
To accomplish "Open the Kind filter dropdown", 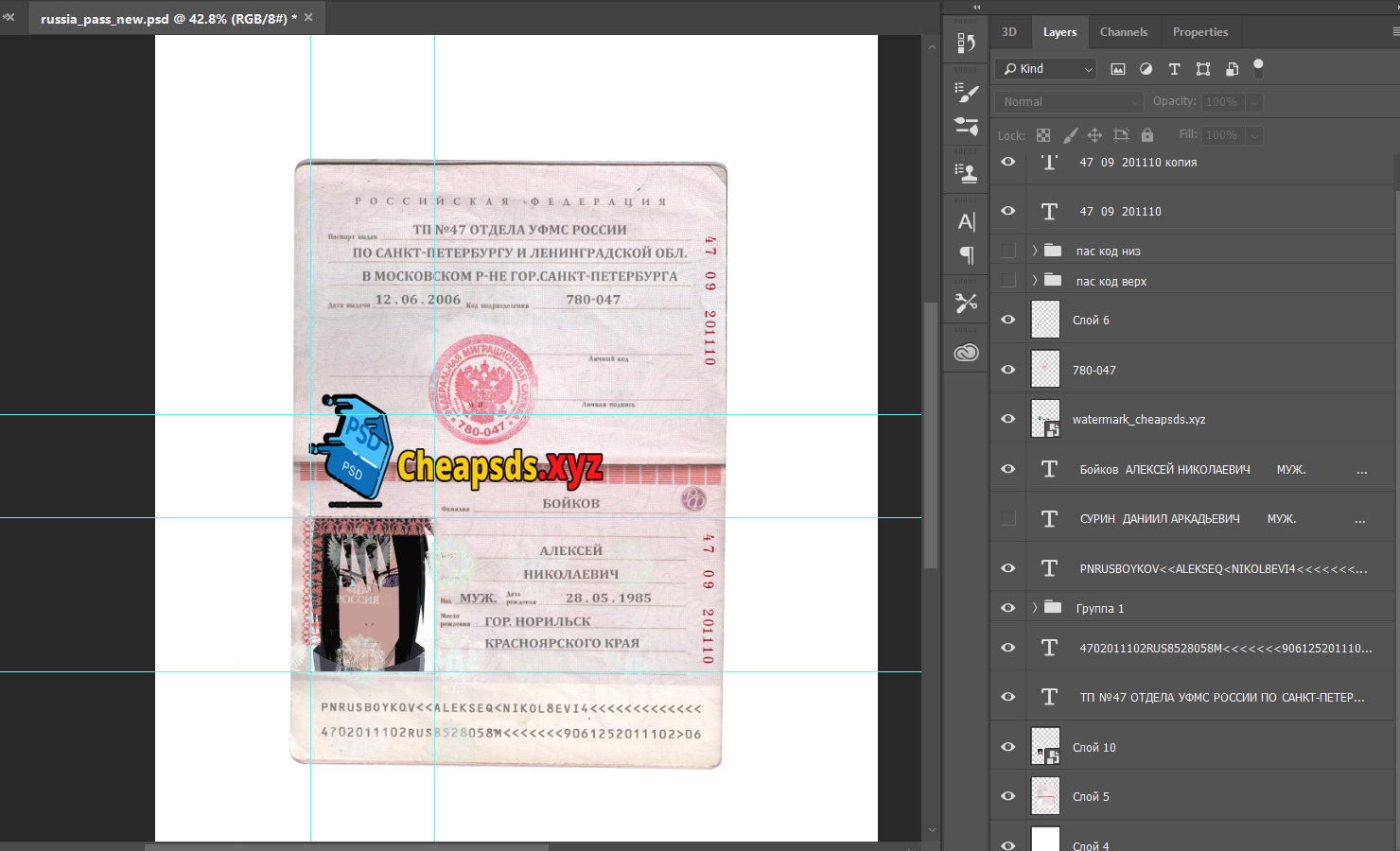I will tap(1046, 69).
